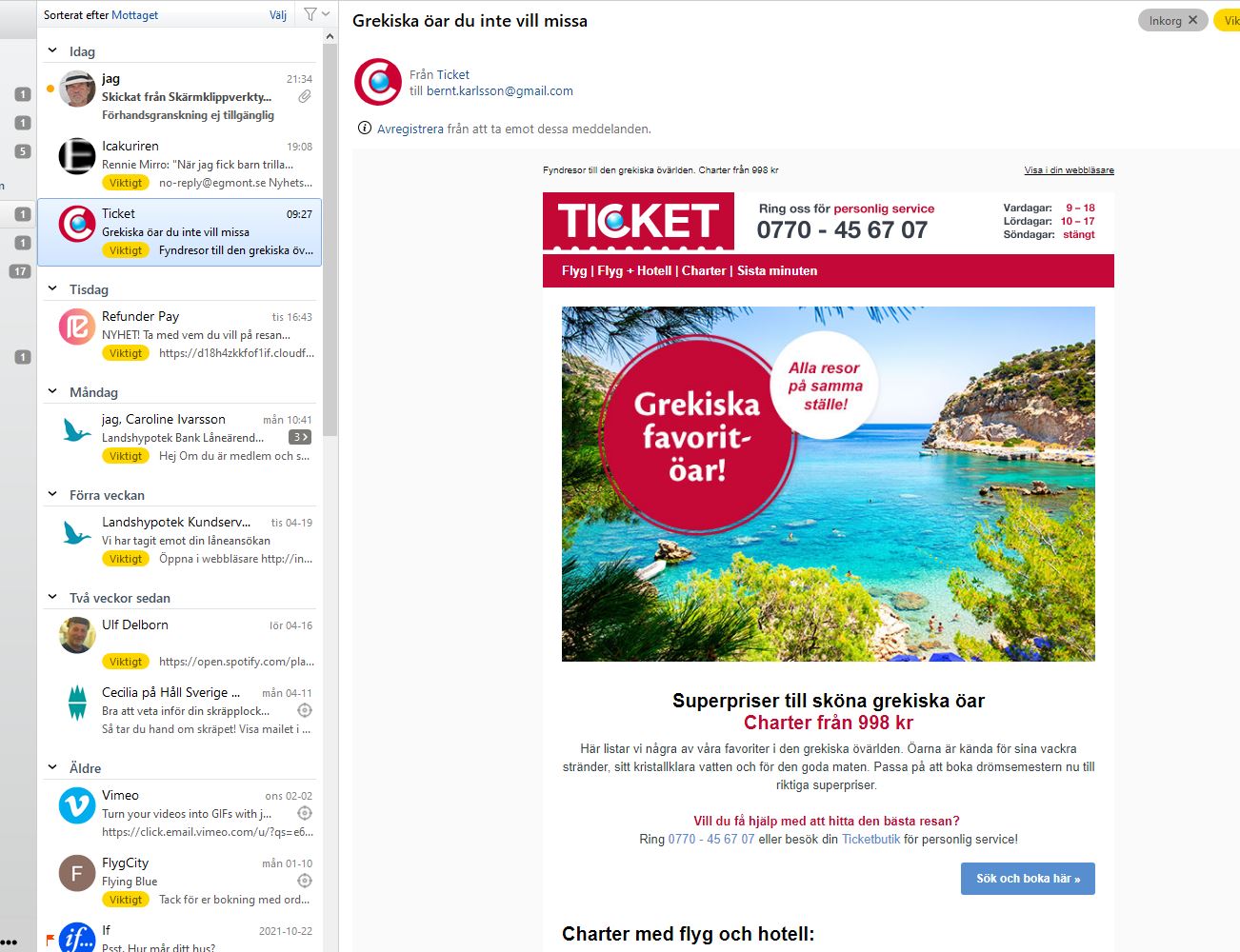Viewport: 1240px width, 952px height.
Task: Click the Vimeo sender avatar icon
Action: 77,805
